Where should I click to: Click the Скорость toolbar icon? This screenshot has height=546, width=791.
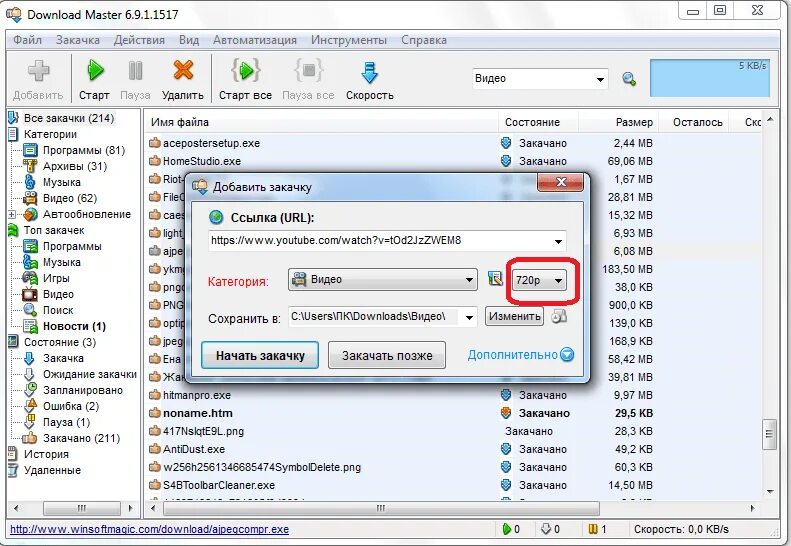[x=370, y=72]
